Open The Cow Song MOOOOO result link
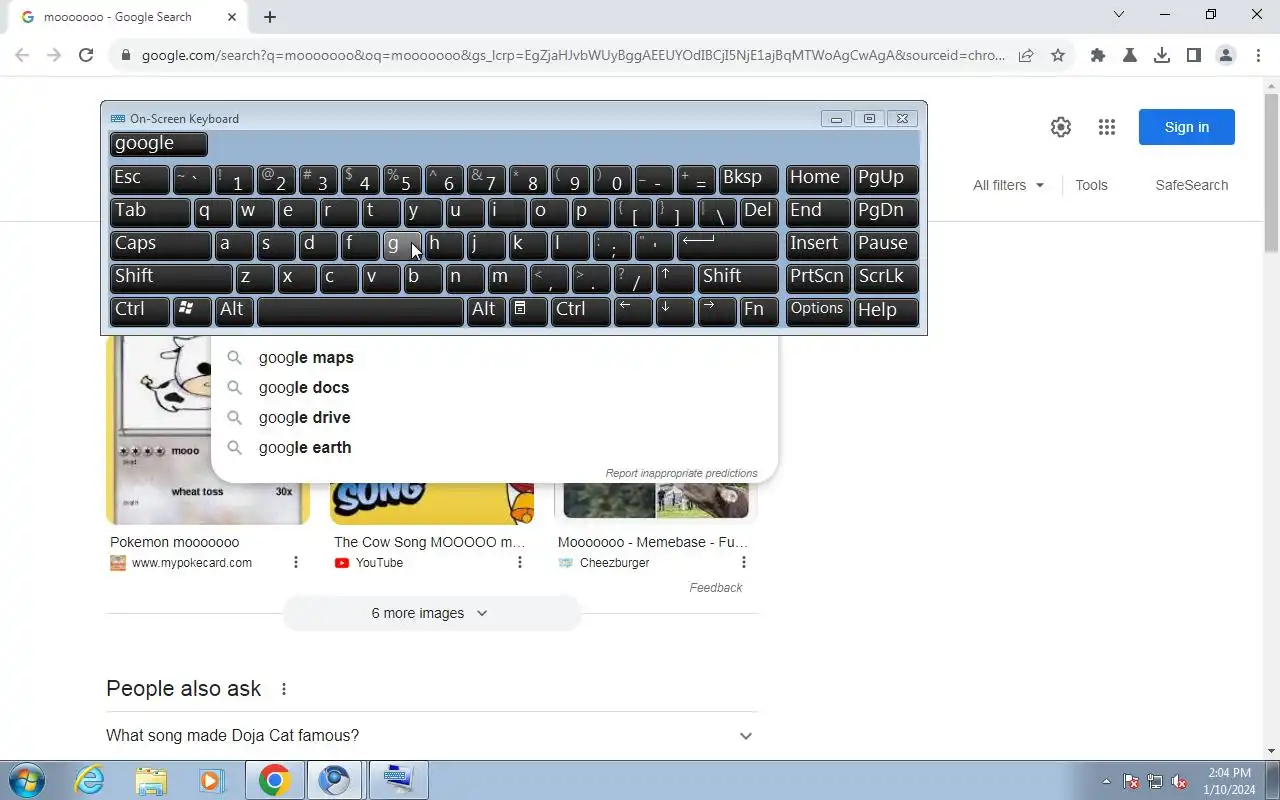Image resolution: width=1280 pixels, height=800 pixels. pos(429,542)
